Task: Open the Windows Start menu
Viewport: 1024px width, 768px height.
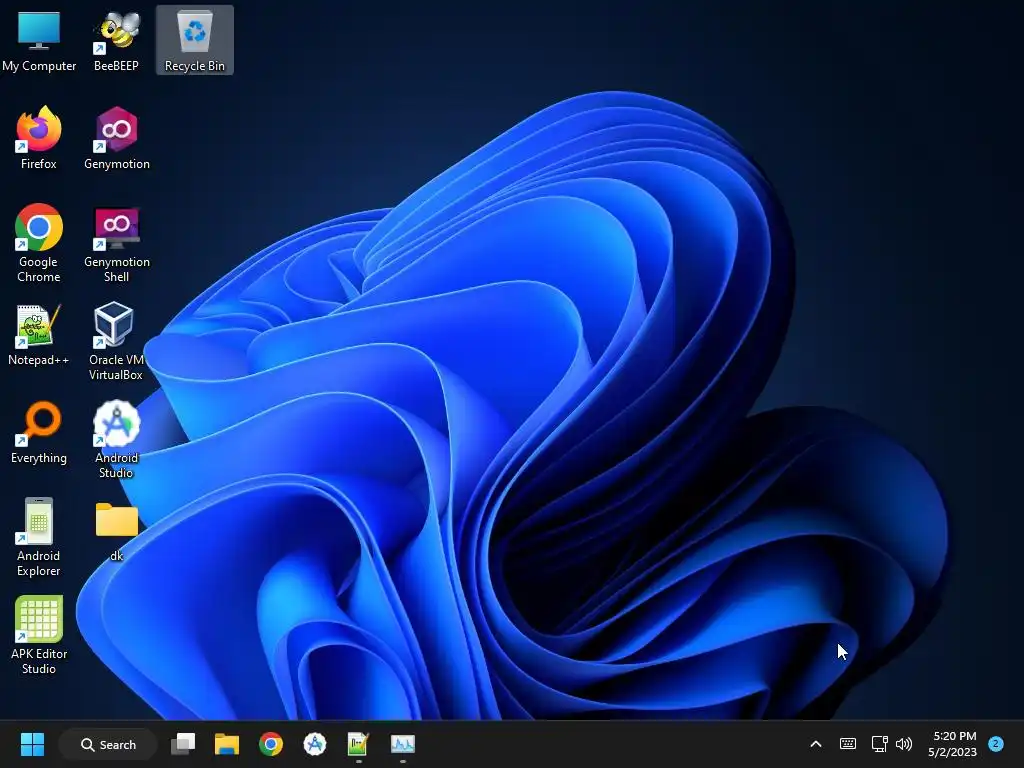Action: point(32,744)
